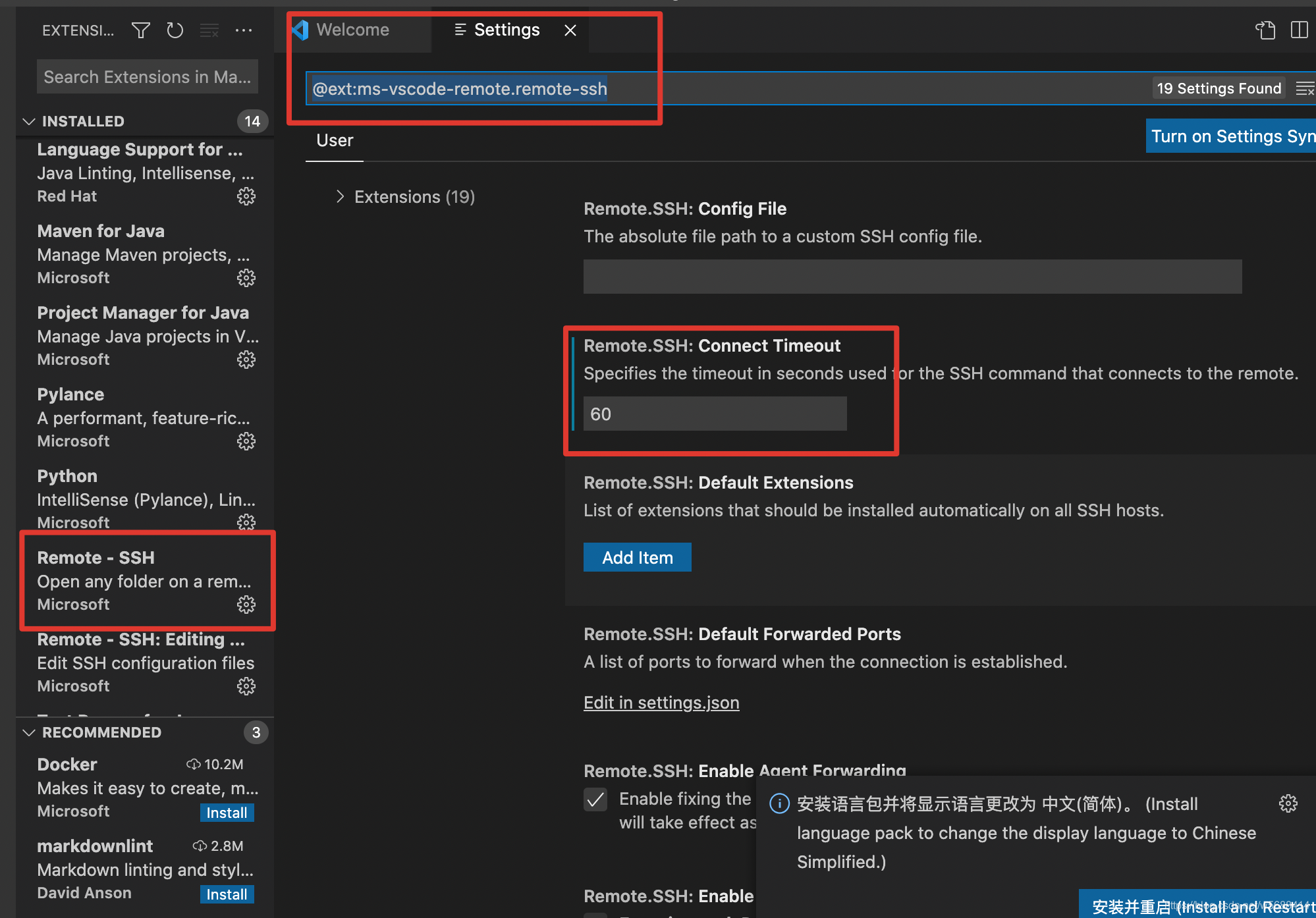Image resolution: width=1316 pixels, height=918 pixels.
Task: Click Add Item under Default Extensions
Action: pyautogui.click(x=638, y=557)
